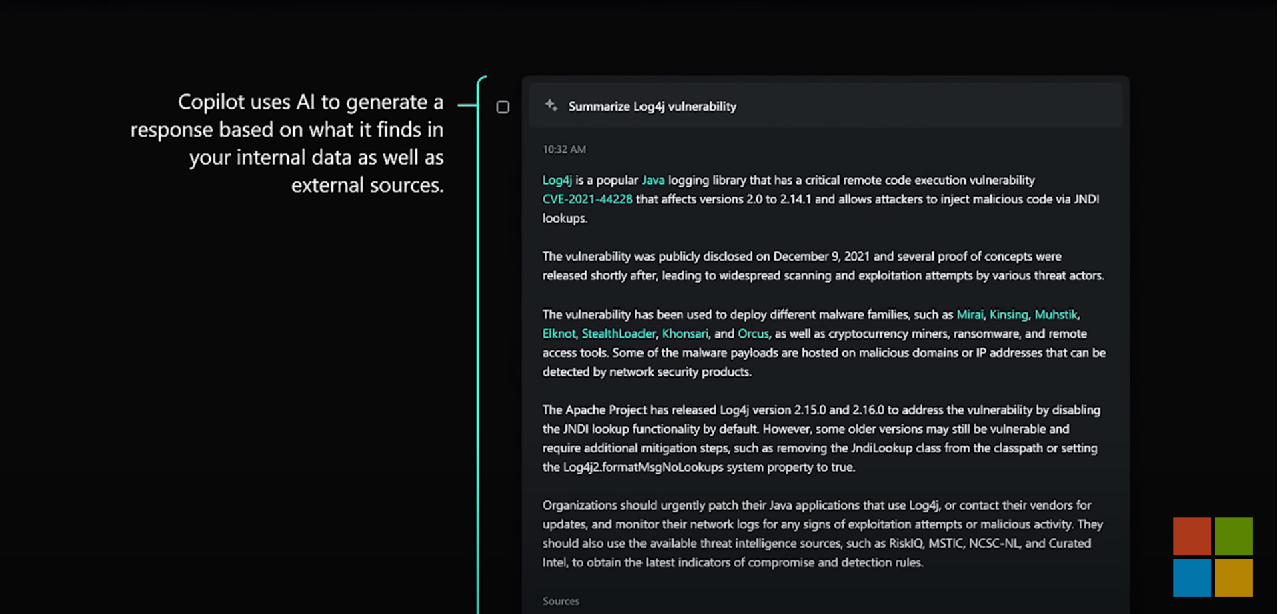
Task: Select the Summarize Log4j vulnerability prompt header
Action: (826, 105)
